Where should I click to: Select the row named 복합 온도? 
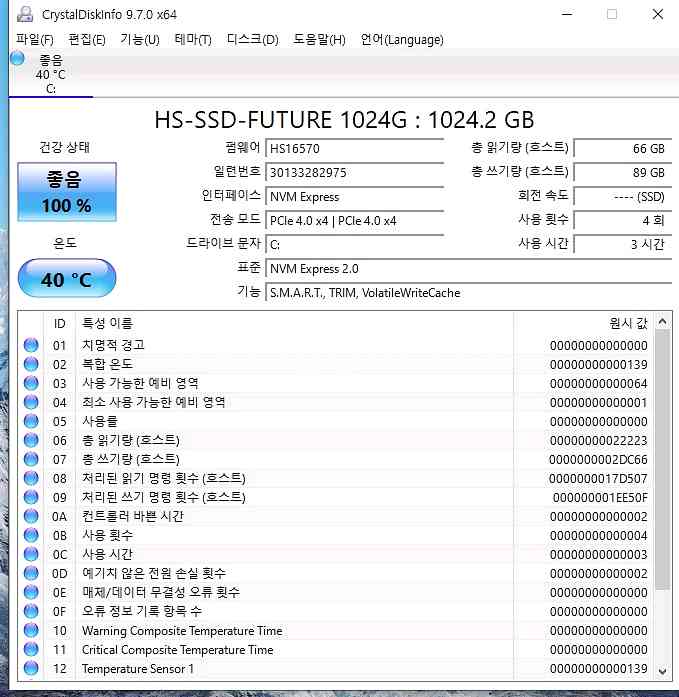[335, 364]
